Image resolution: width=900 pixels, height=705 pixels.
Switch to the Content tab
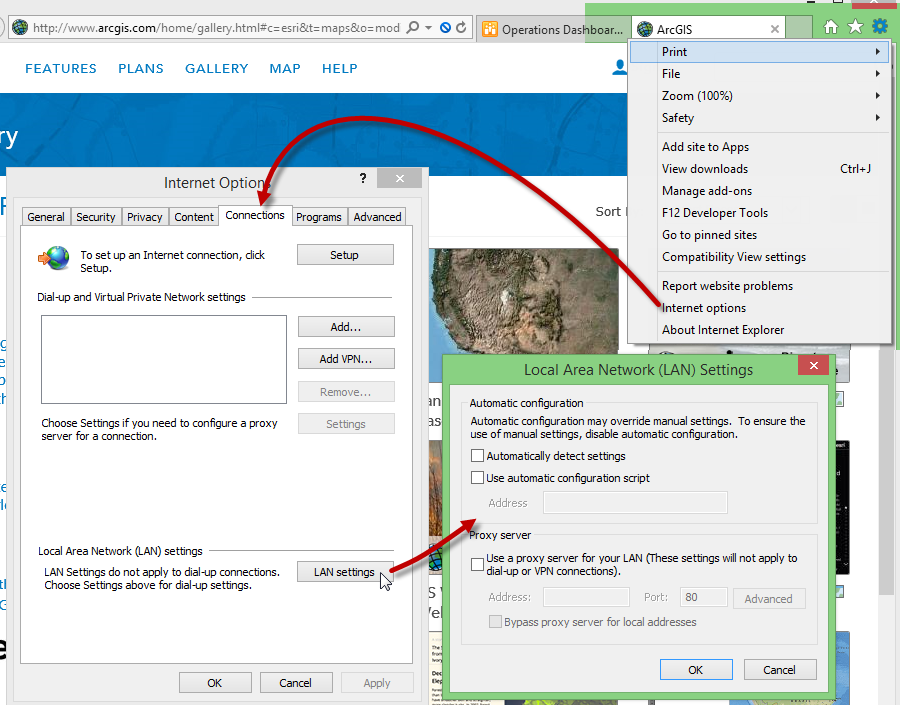[194, 217]
